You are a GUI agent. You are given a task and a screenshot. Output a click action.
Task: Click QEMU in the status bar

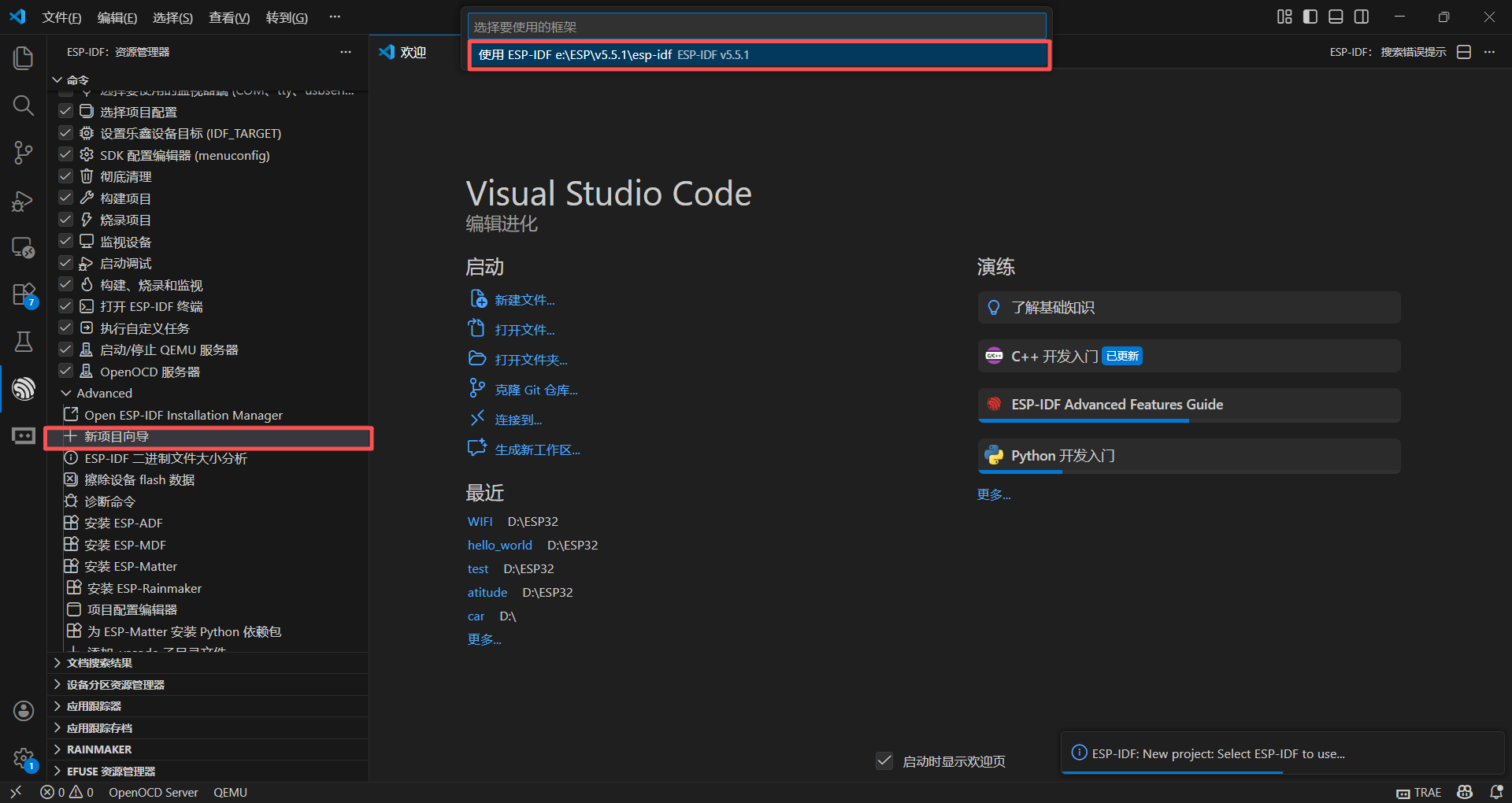(230, 792)
